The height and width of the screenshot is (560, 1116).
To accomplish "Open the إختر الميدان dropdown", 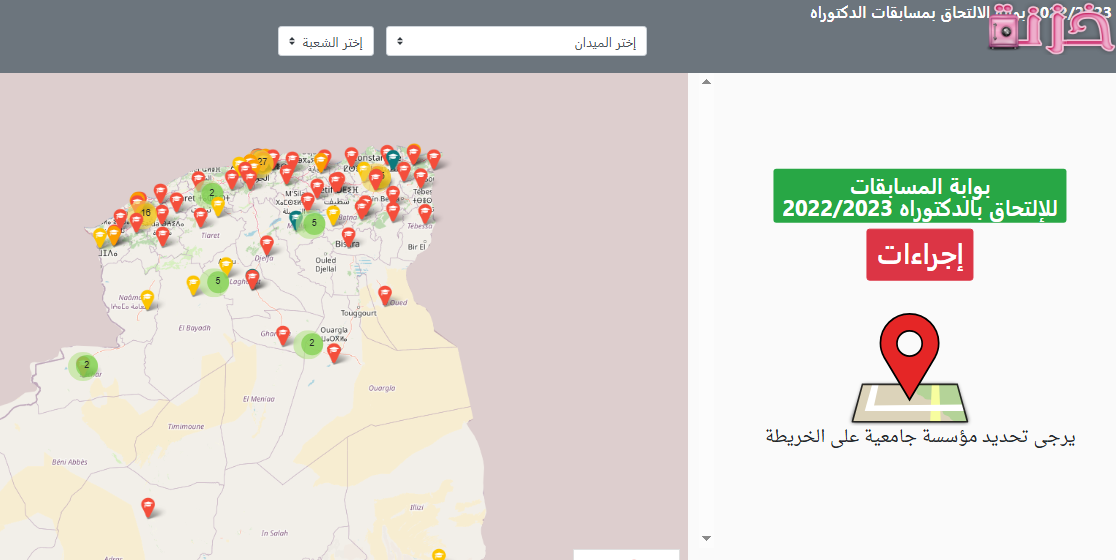I will tap(516, 42).
